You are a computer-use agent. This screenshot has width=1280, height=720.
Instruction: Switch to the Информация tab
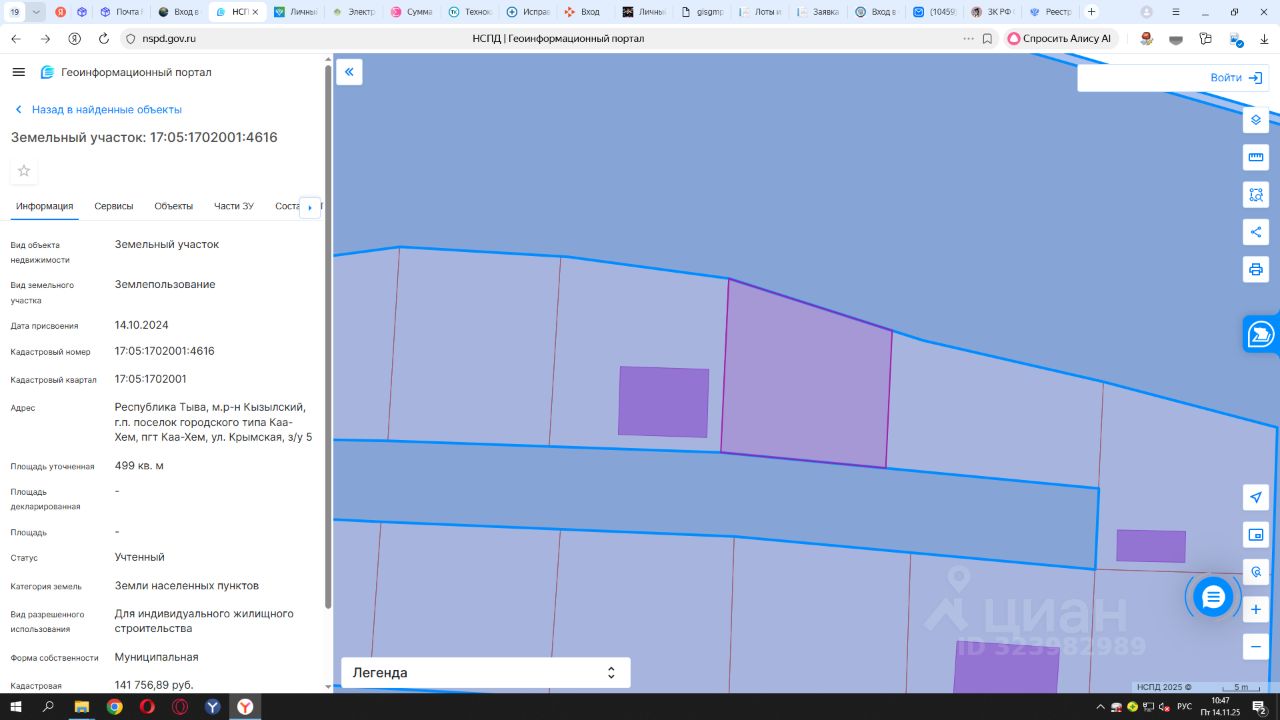[45, 206]
